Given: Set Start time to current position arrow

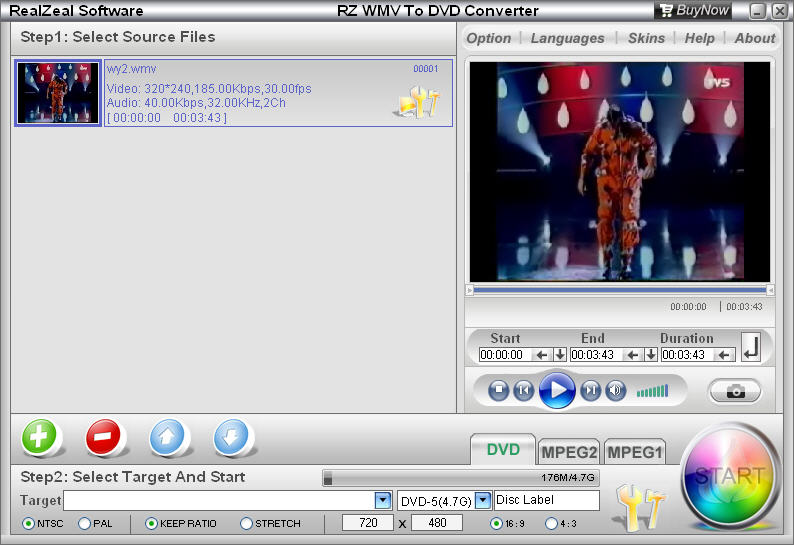Looking at the screenshot, I should click(x=542, y=355).
